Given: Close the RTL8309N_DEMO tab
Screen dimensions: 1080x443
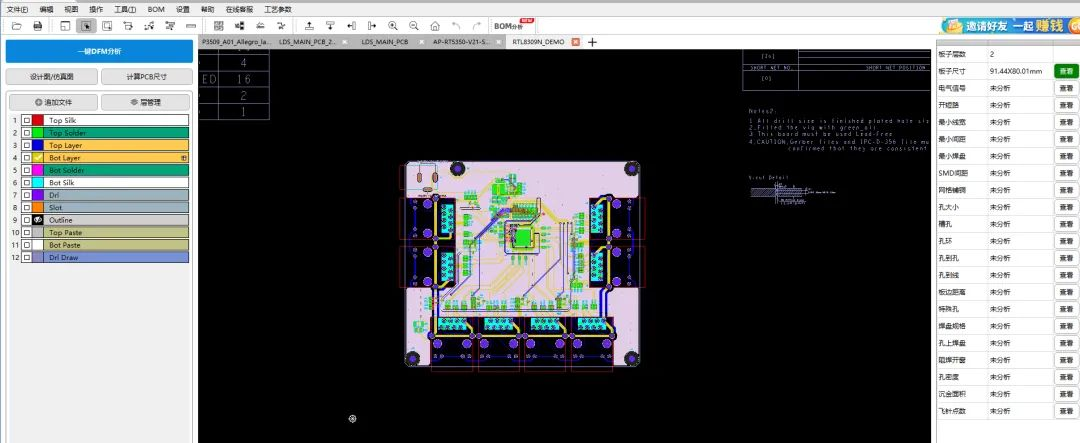Looking at the screenshot, I should (x=576, y=42).
